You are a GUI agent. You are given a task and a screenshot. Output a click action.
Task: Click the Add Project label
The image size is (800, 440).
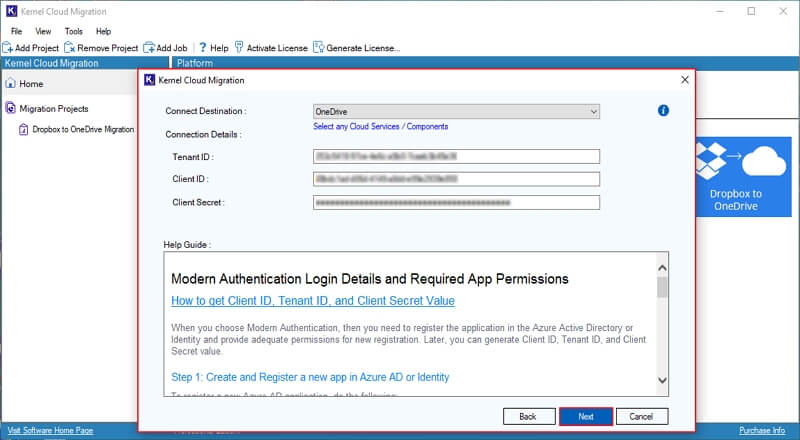[37, 48]
